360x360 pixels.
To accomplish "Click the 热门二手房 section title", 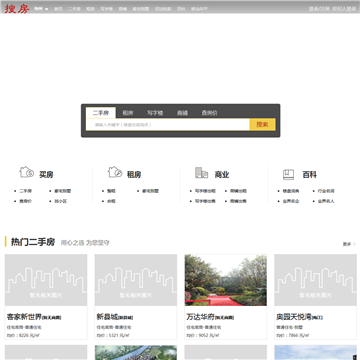I will (33, 242).
